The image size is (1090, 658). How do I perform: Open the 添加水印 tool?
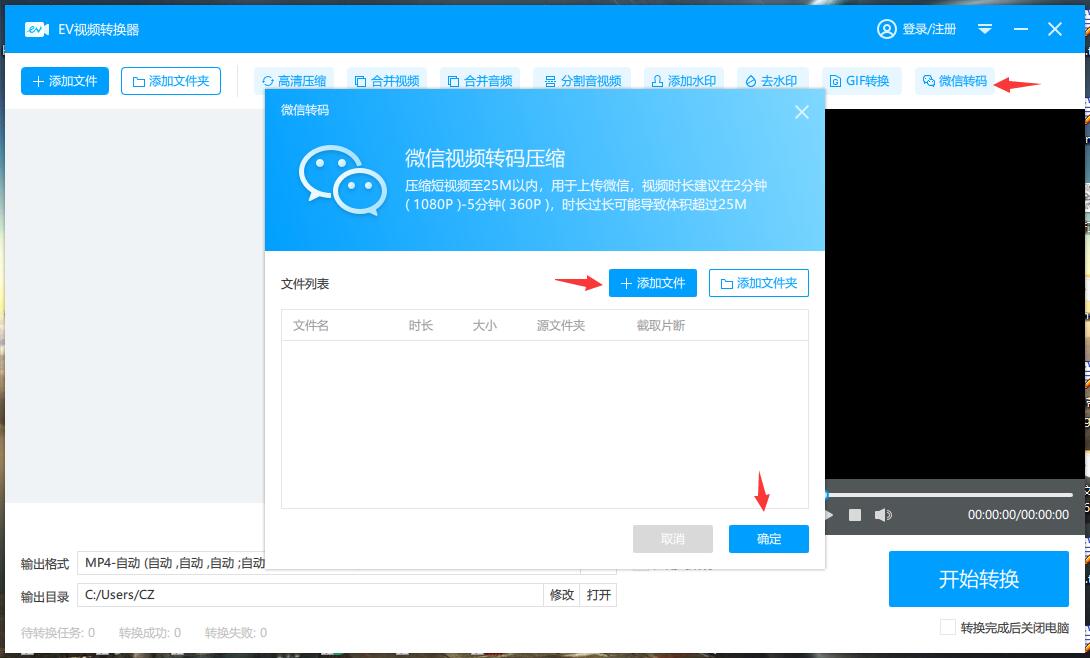click(684, 81)
